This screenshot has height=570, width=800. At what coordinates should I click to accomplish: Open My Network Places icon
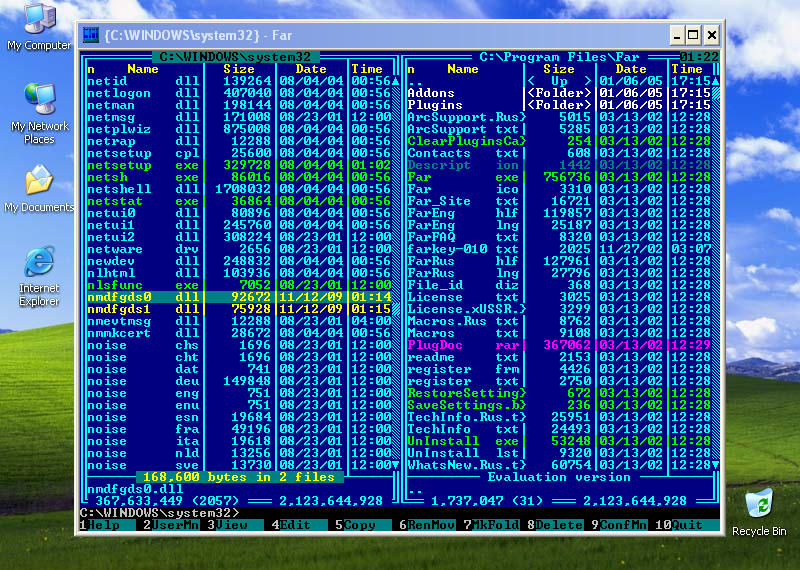(x=40, y=114)
